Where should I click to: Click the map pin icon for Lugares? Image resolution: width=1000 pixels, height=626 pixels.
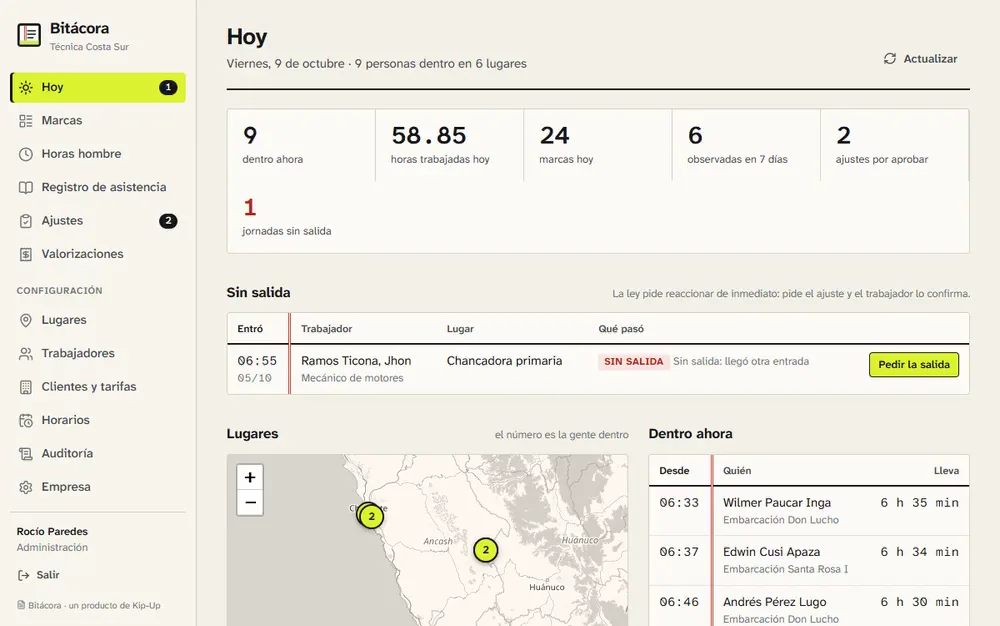point(26,320)
